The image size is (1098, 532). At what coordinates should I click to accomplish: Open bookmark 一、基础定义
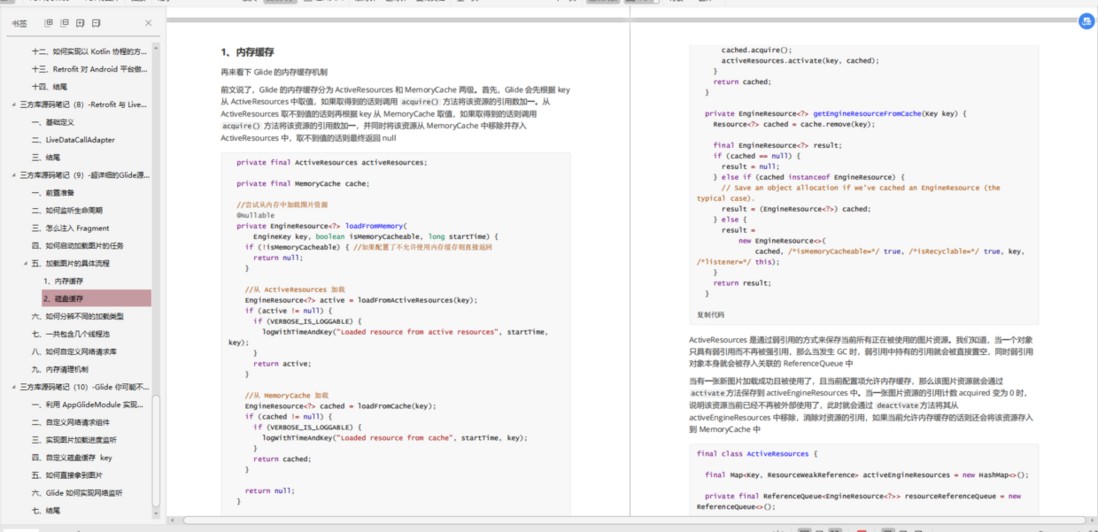click(x=54, y=122)
